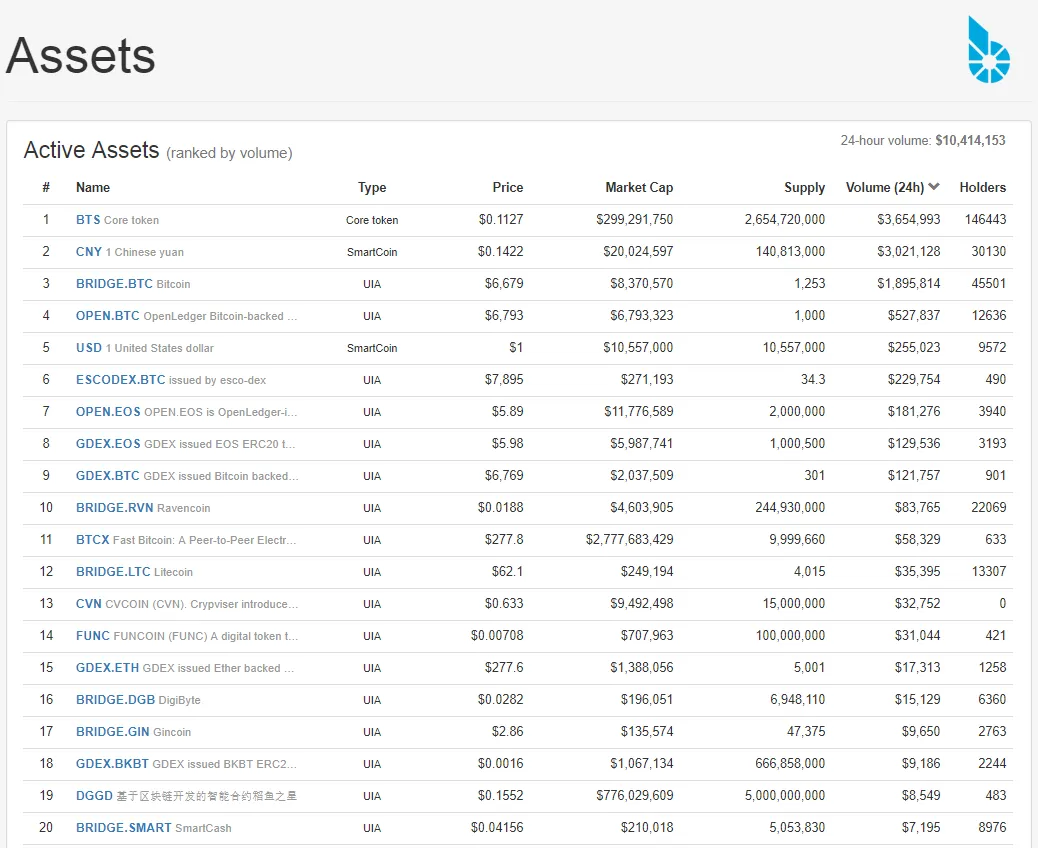This screenshot has height=848, width=1038.
Task: Click Core token type in BTS row
Action: [372, 220]
